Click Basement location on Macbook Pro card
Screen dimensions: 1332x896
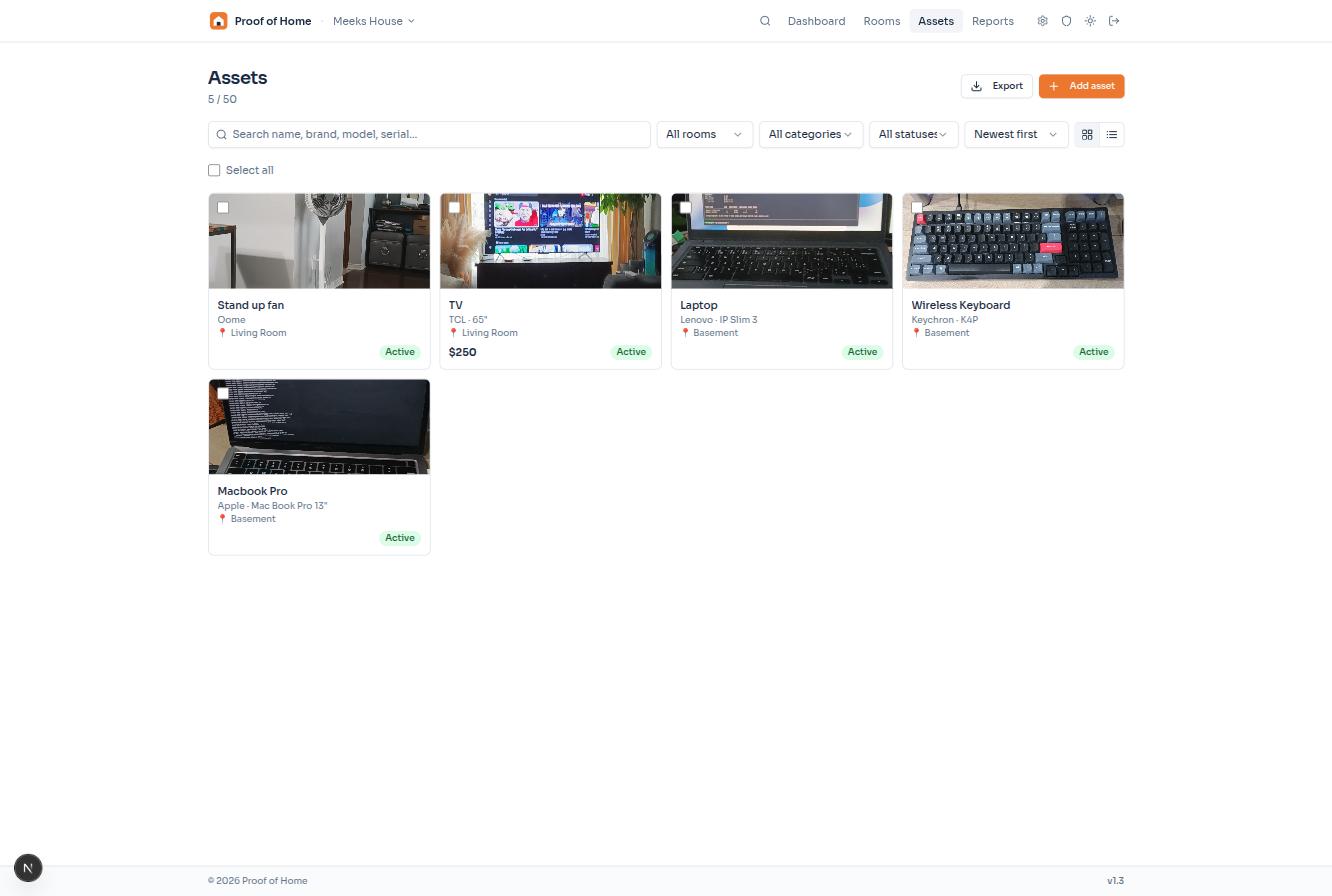[247, 519]
